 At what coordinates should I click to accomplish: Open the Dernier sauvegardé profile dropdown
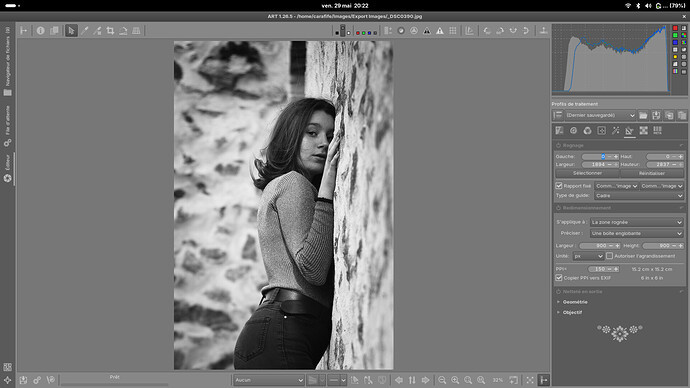point(600,115)
